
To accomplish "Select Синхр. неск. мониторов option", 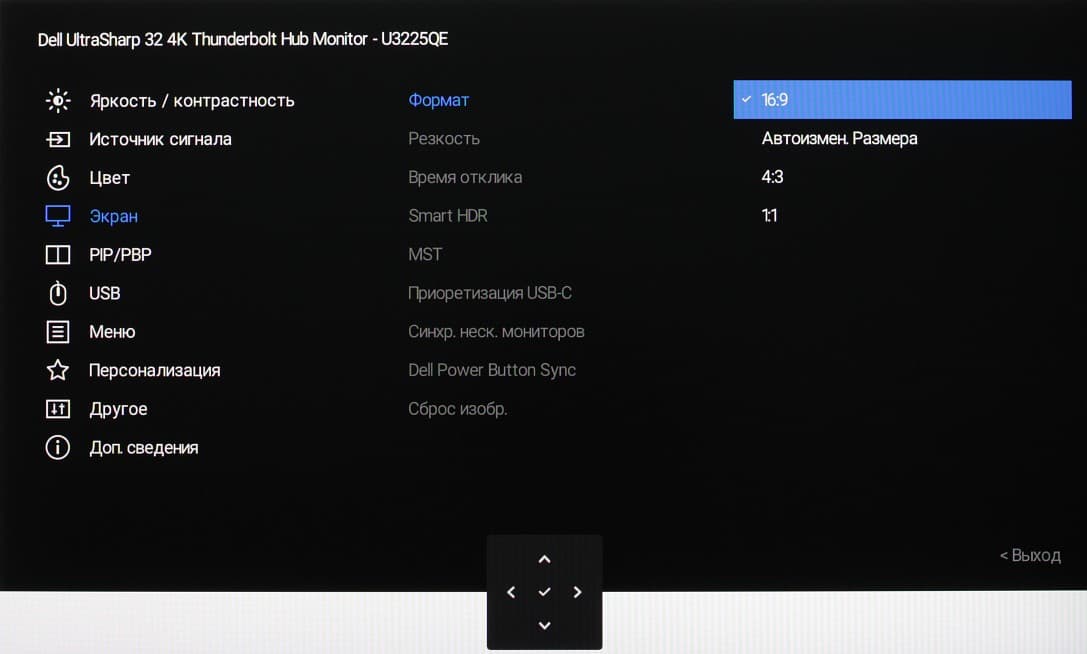I will (496, 332).
